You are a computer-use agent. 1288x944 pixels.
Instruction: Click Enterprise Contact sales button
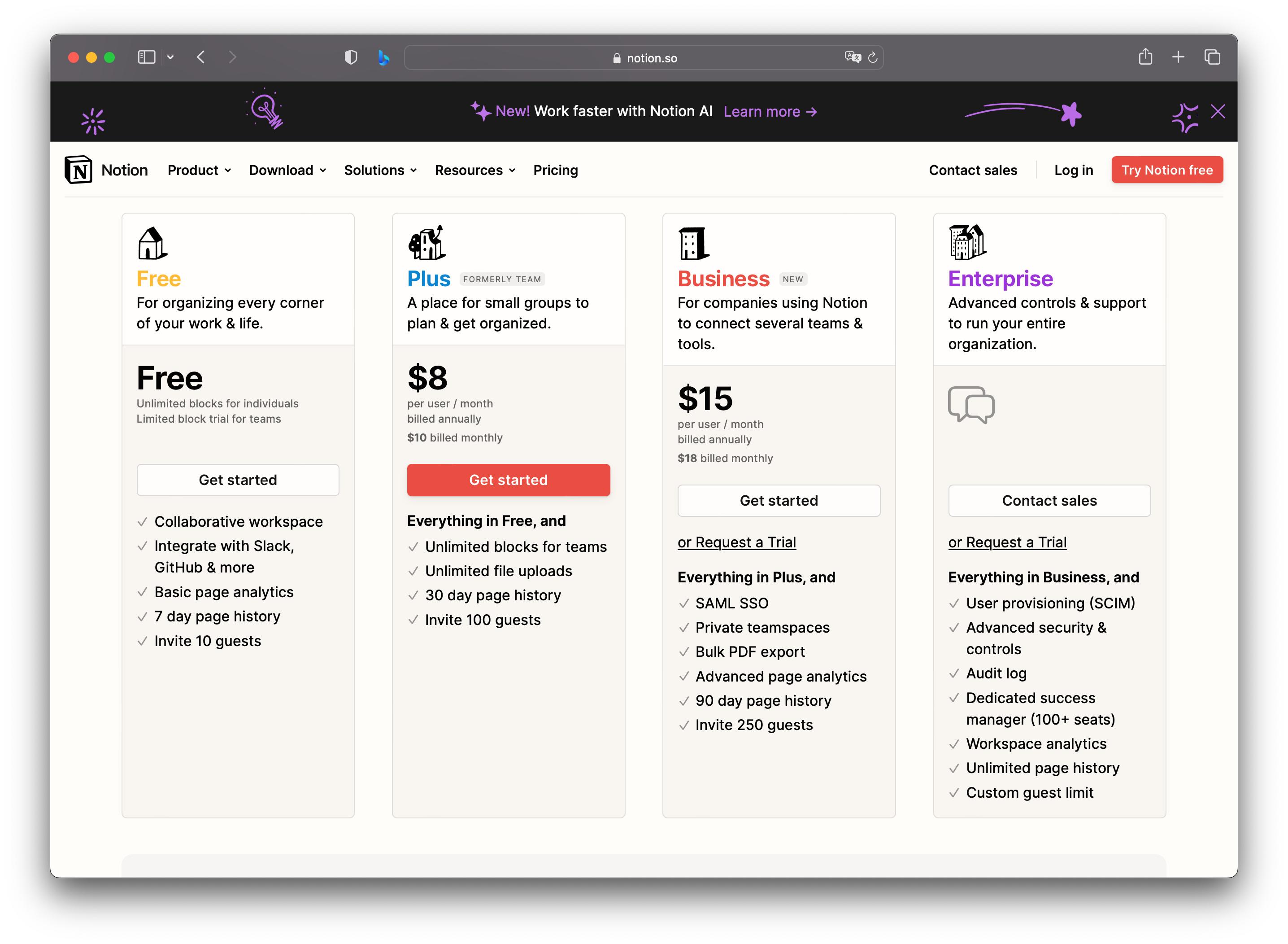[1049, 501]
